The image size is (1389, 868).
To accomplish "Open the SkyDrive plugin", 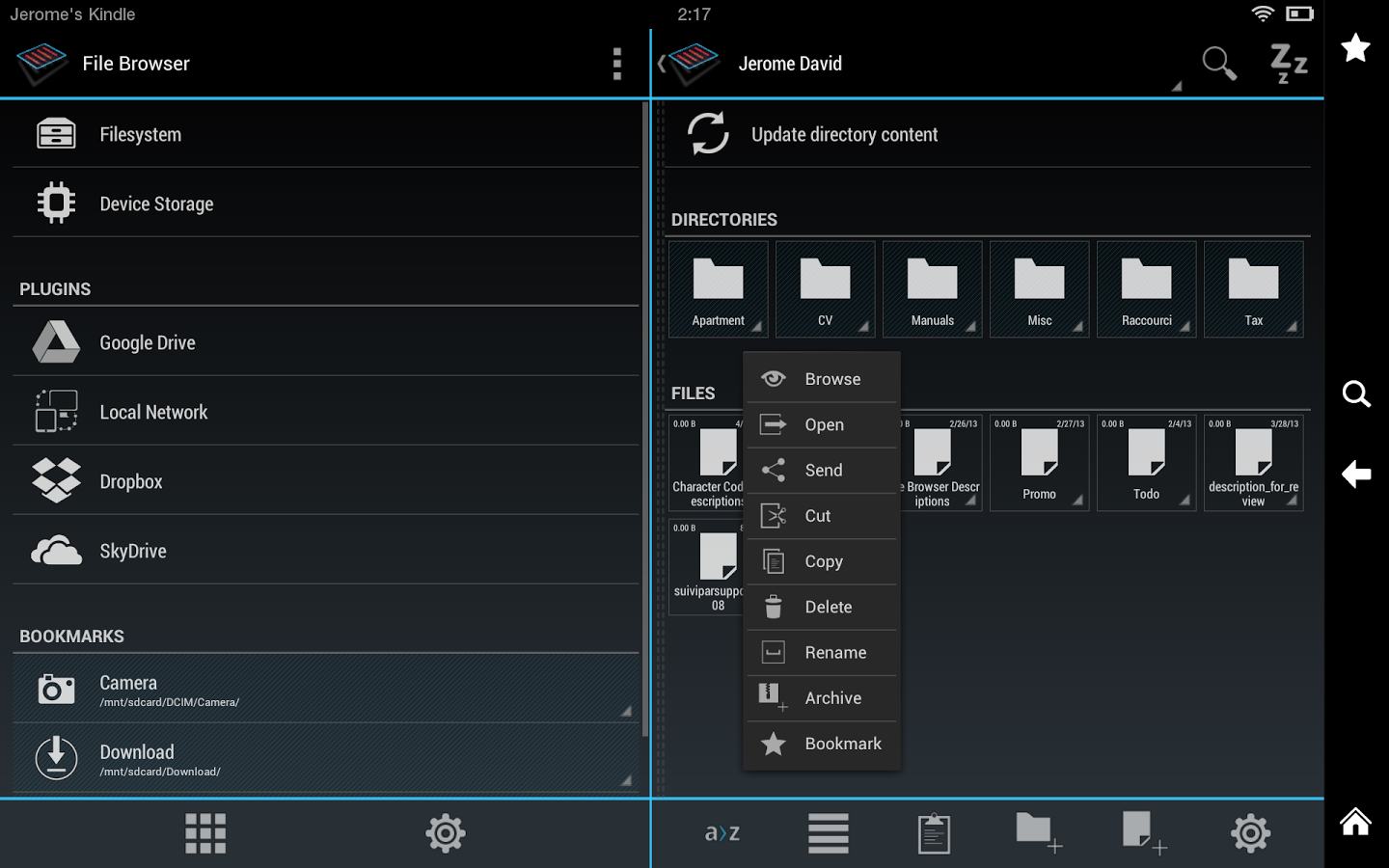I will pos(326,551).
